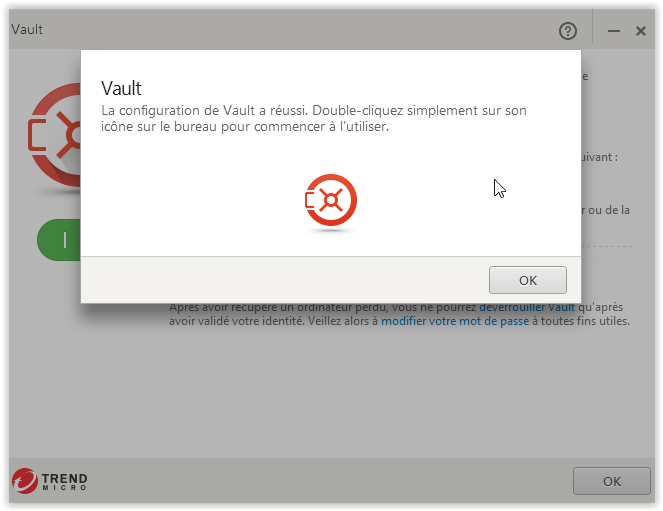
Task: Click the partially hidden text ending in "uivant :"
Action: click(600, 157)
